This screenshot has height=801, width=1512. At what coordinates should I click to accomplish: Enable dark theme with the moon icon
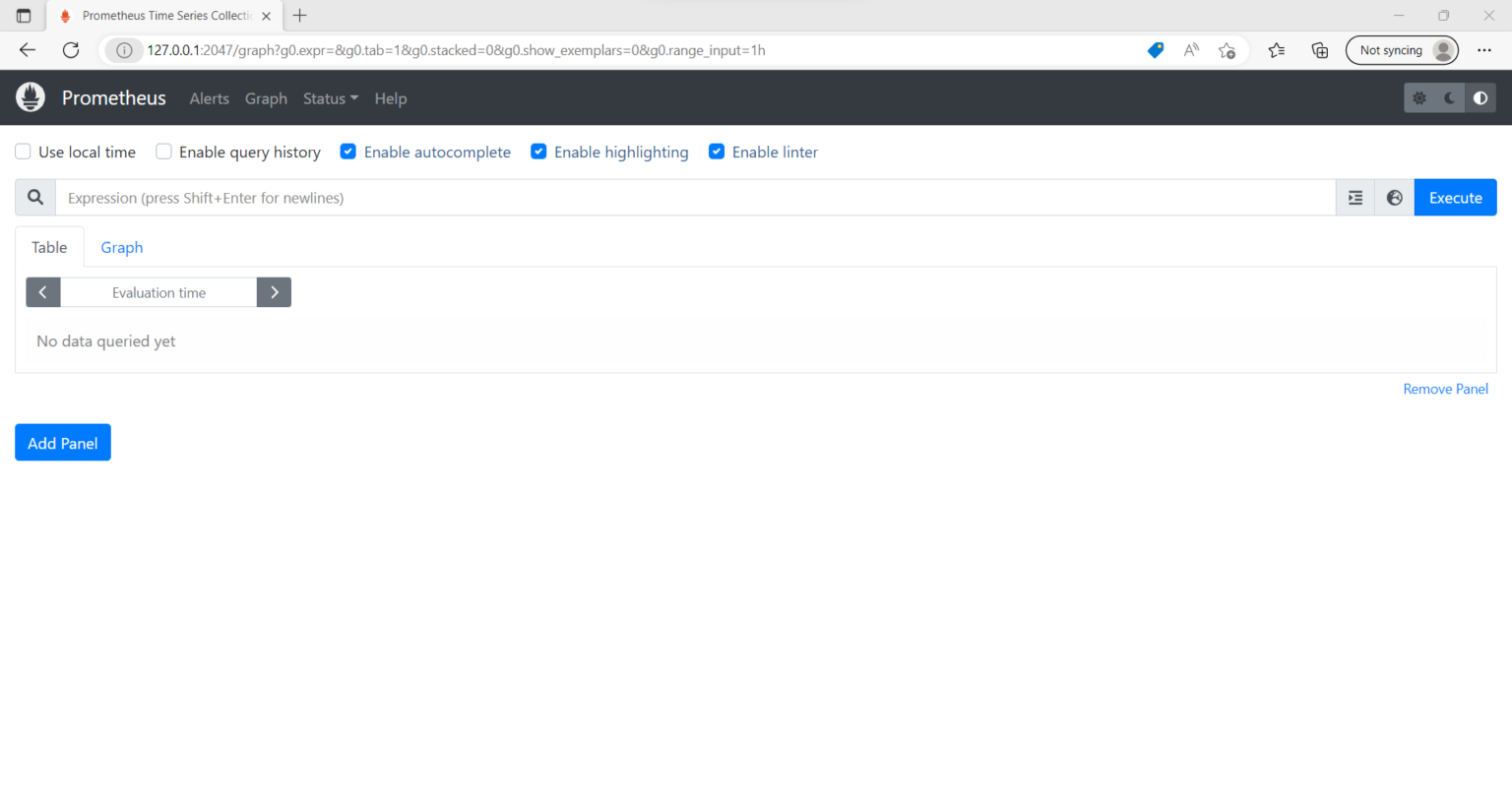click(1448, 97)
